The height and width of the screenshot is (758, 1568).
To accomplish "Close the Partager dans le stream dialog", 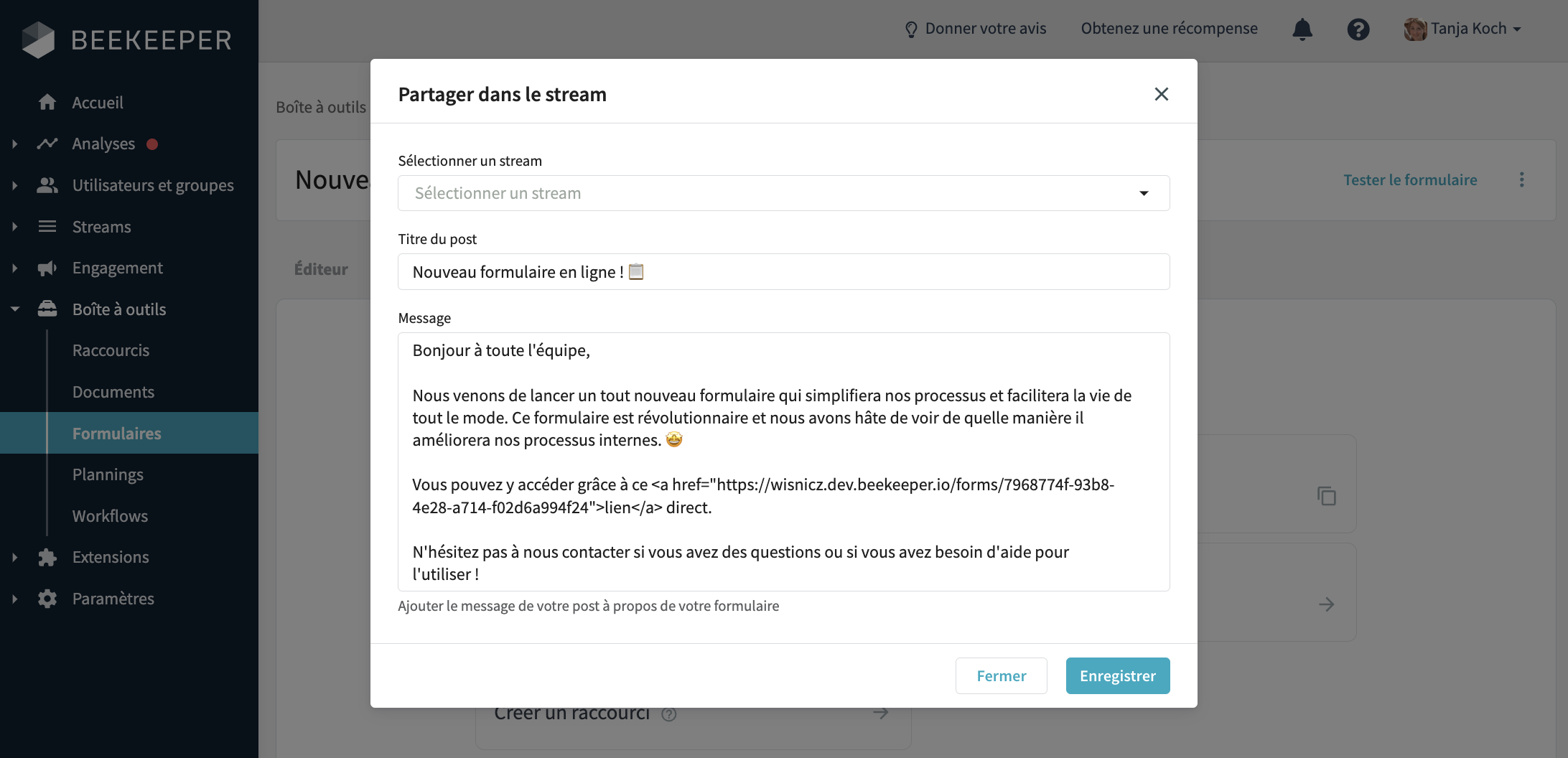I will pyautogui.click(x=1161, y=94).
